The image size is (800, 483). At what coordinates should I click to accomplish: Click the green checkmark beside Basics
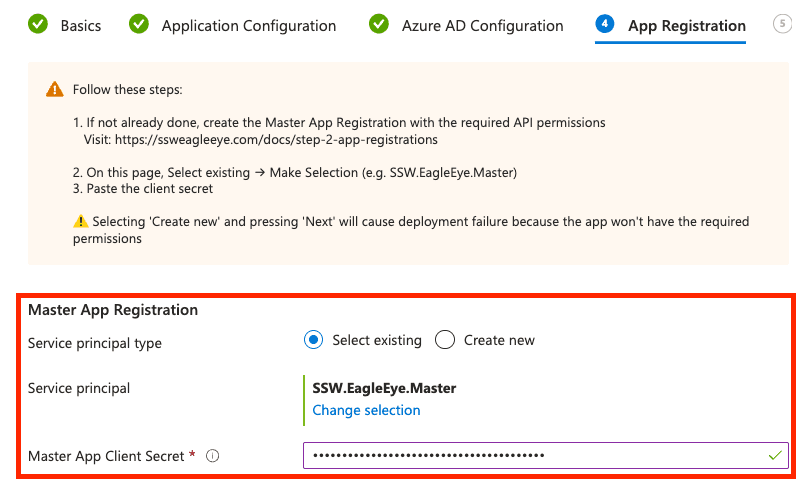coord(38,23)
